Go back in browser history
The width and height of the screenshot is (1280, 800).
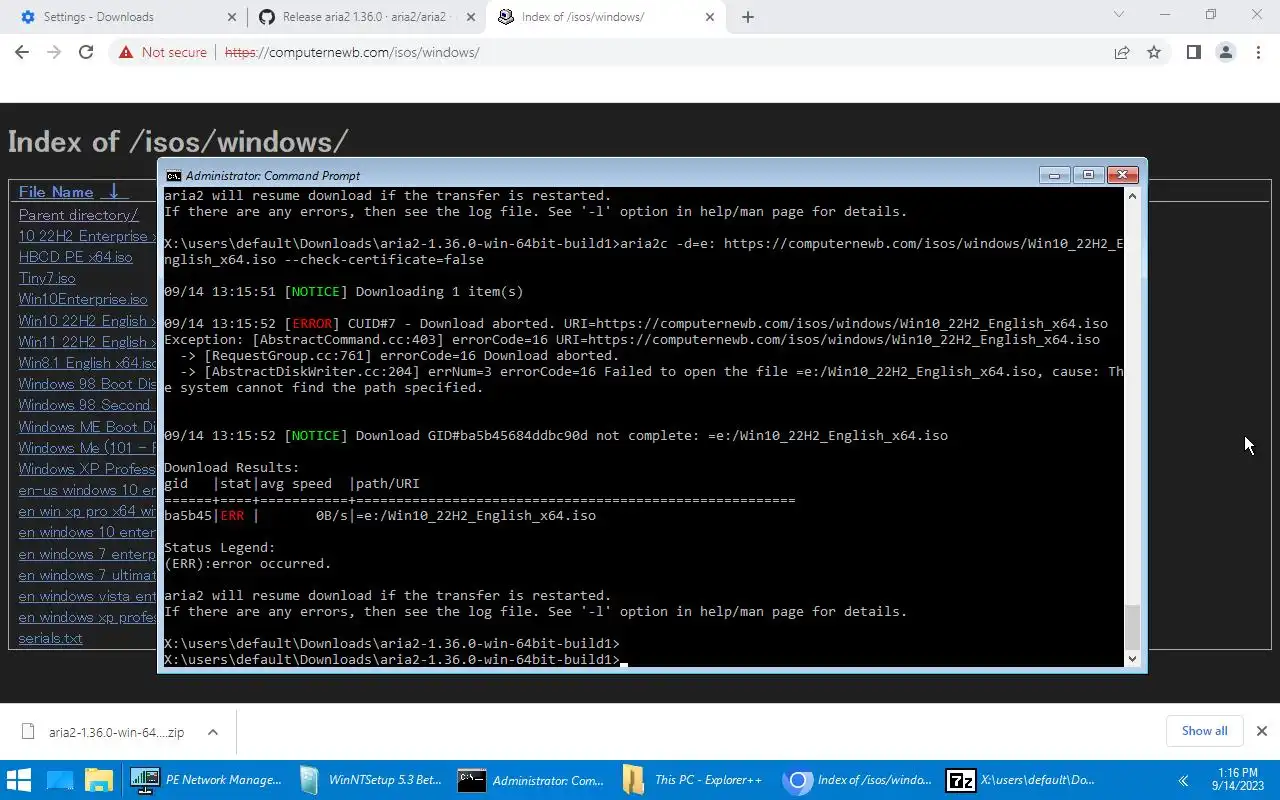[x=22, y=52]
